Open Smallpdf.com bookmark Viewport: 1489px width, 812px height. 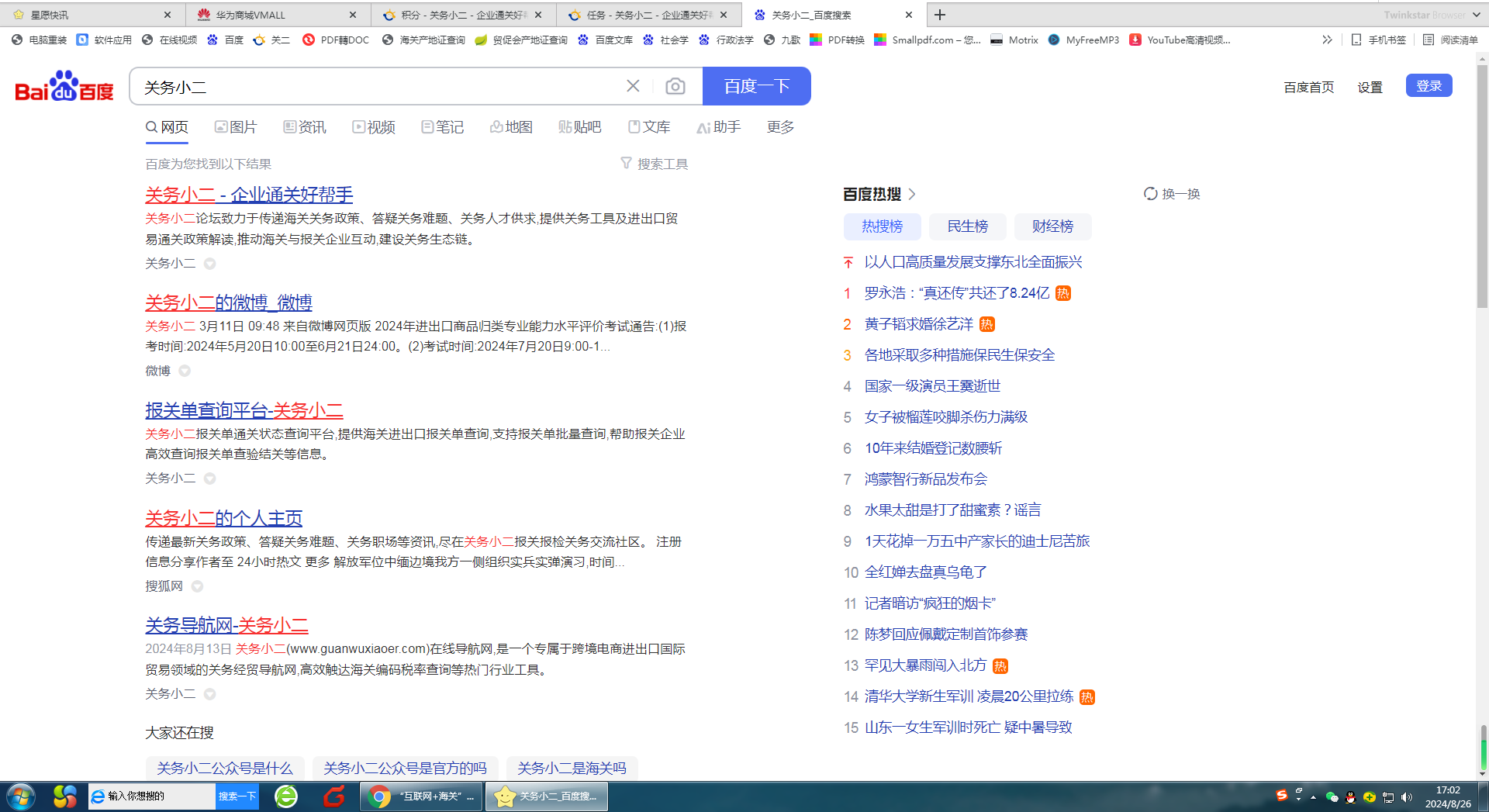tap(928, 40)
